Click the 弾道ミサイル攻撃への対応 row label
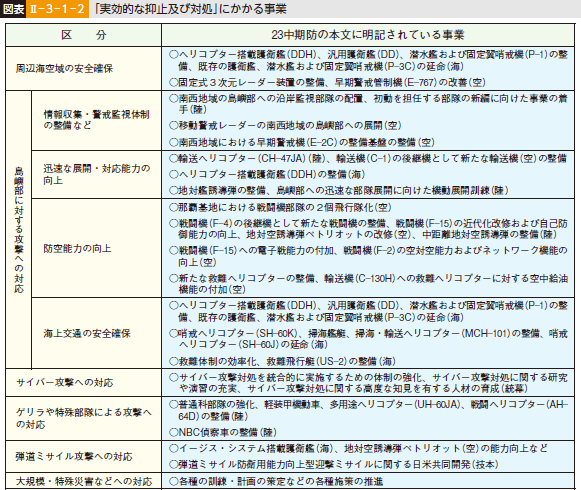The width and height of the screenshot is (581, 490). click(74, 456)
